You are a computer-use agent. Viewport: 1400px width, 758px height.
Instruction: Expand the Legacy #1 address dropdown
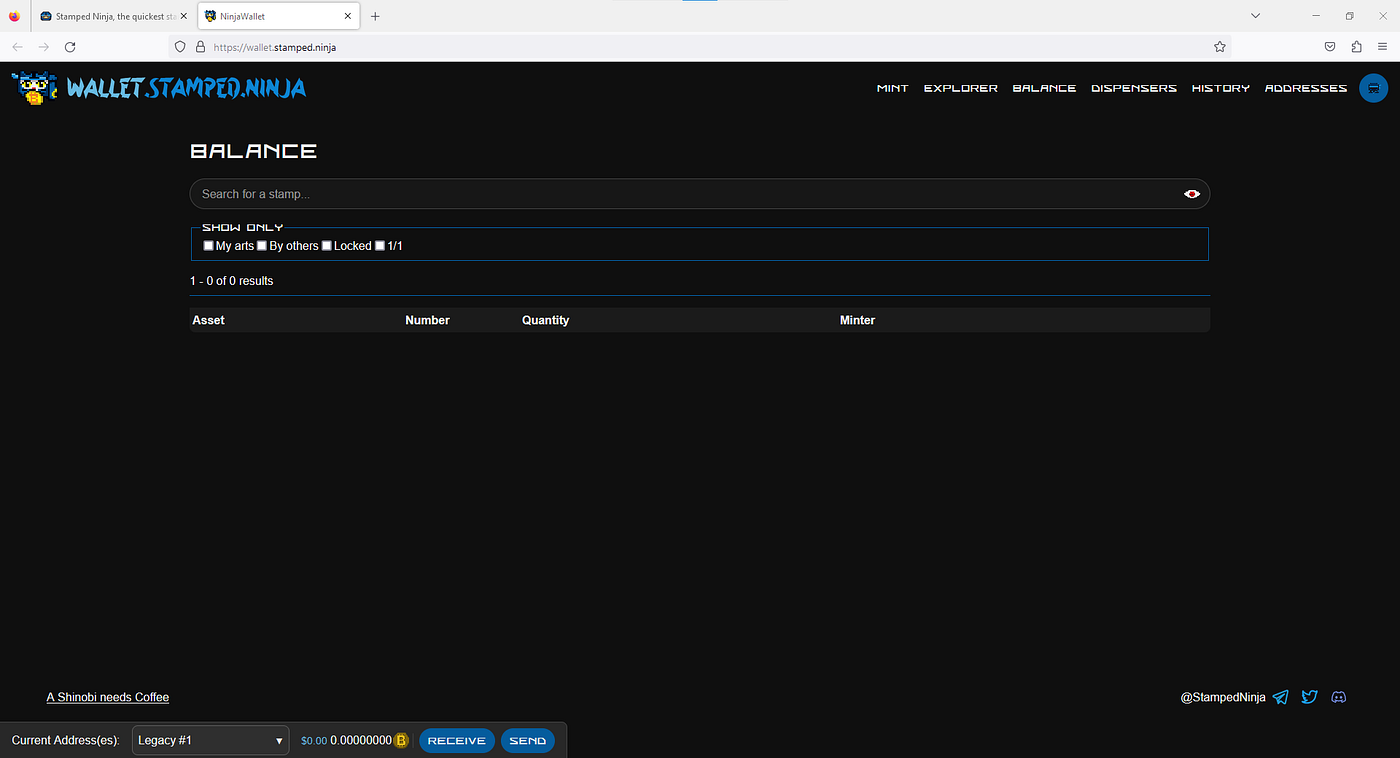[x=210, y=740]
